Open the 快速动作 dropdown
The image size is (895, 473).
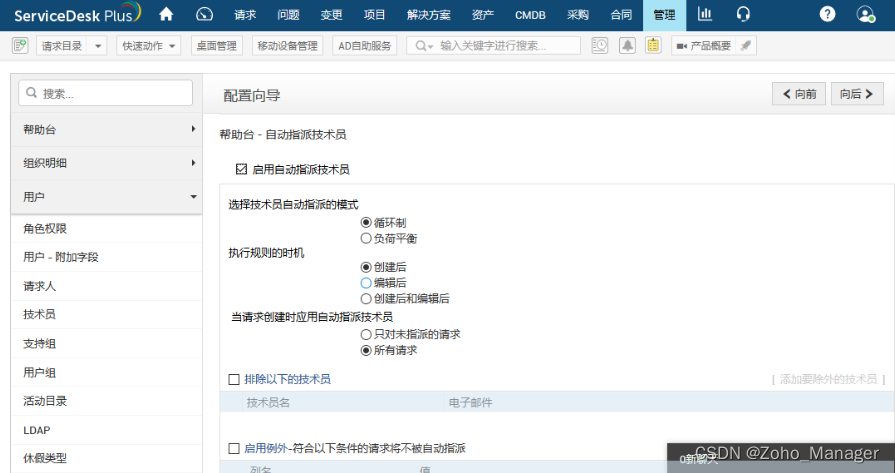pyautogui.click(x=148, y=46)
